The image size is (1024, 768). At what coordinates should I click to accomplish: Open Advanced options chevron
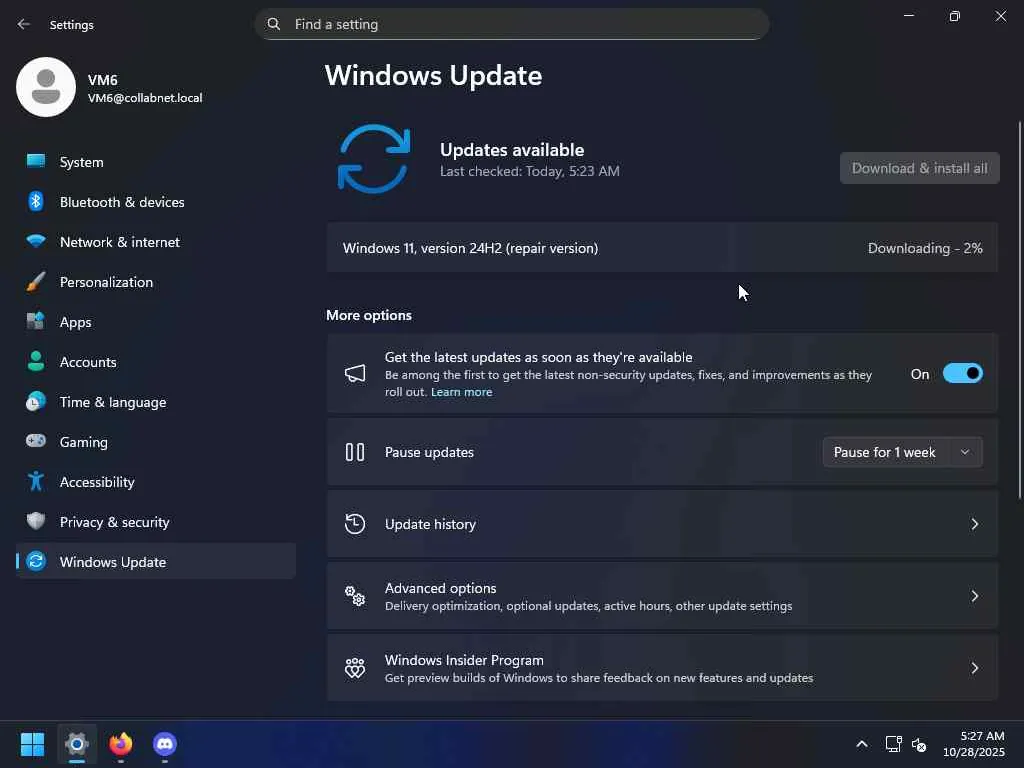click(x=974, y=596)
